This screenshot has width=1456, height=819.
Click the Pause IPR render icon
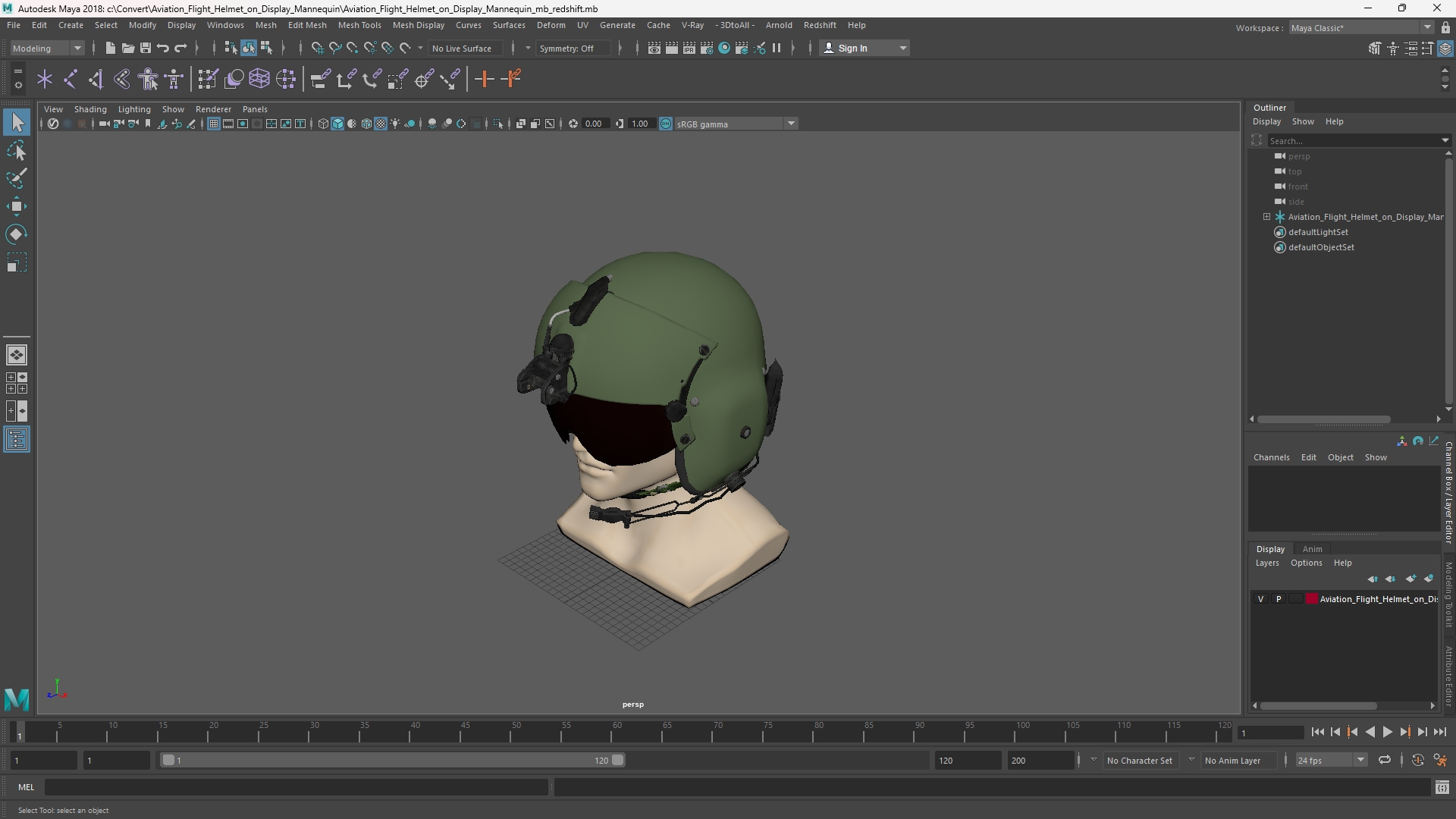point(777,48)
